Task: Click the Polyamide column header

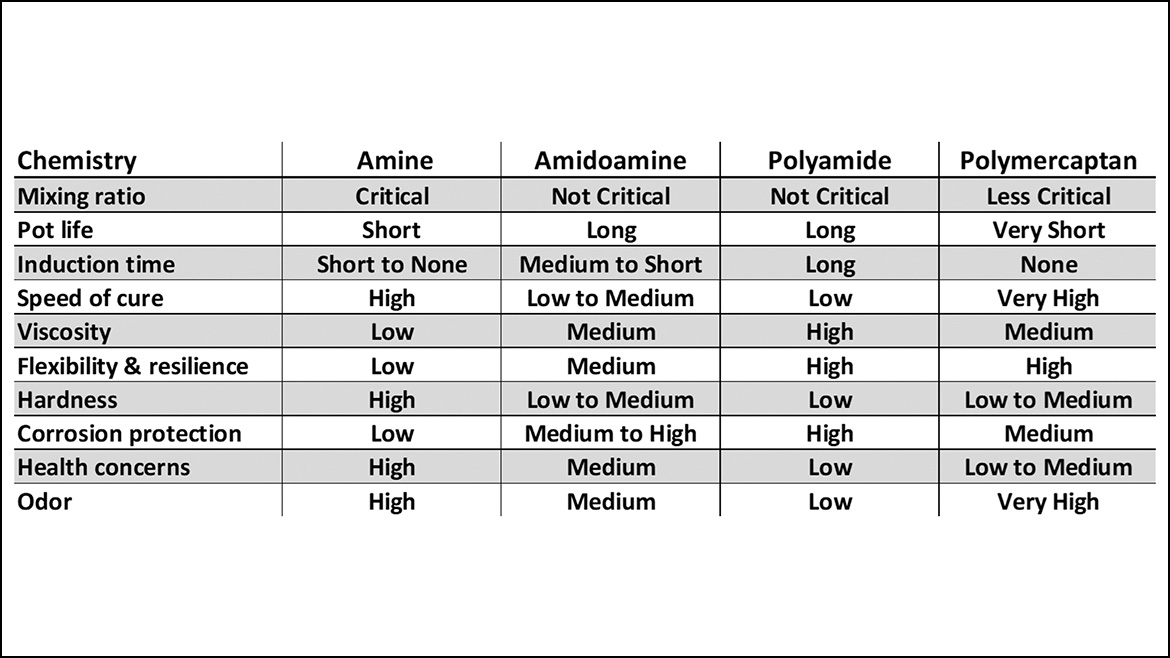Action: coord(829,161)
